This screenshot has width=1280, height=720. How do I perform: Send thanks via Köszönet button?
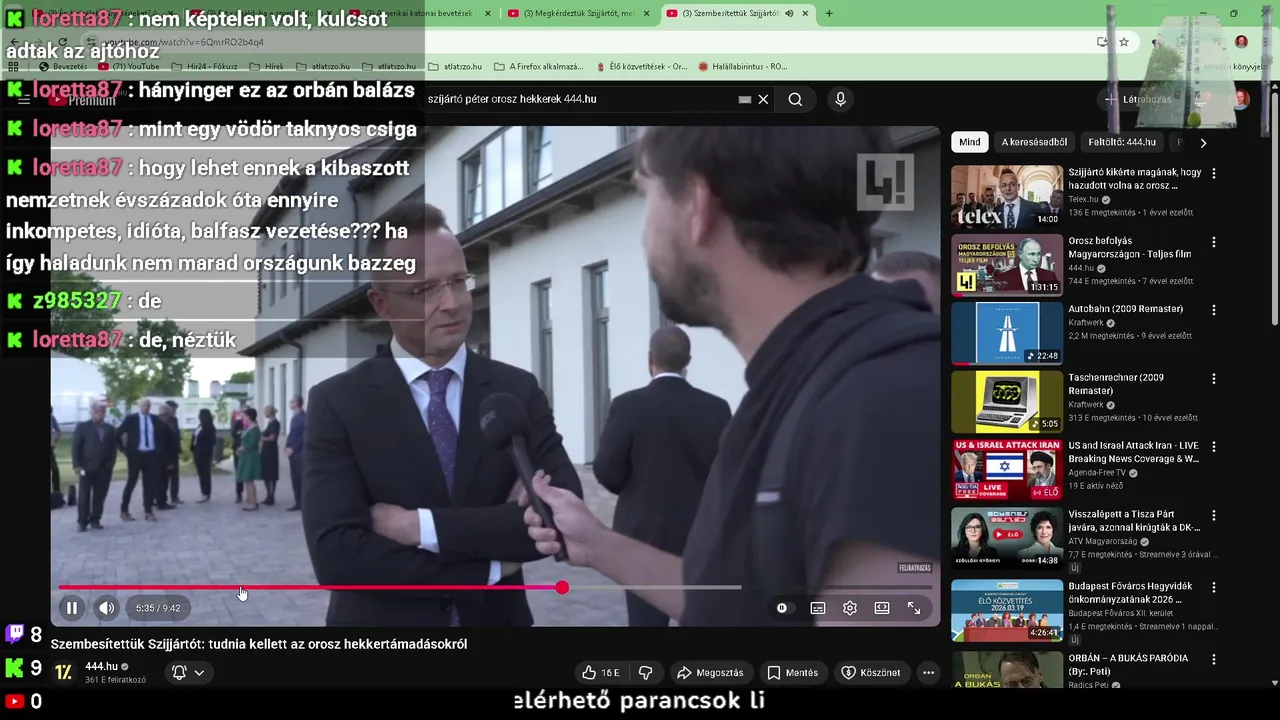click(871, 673)
